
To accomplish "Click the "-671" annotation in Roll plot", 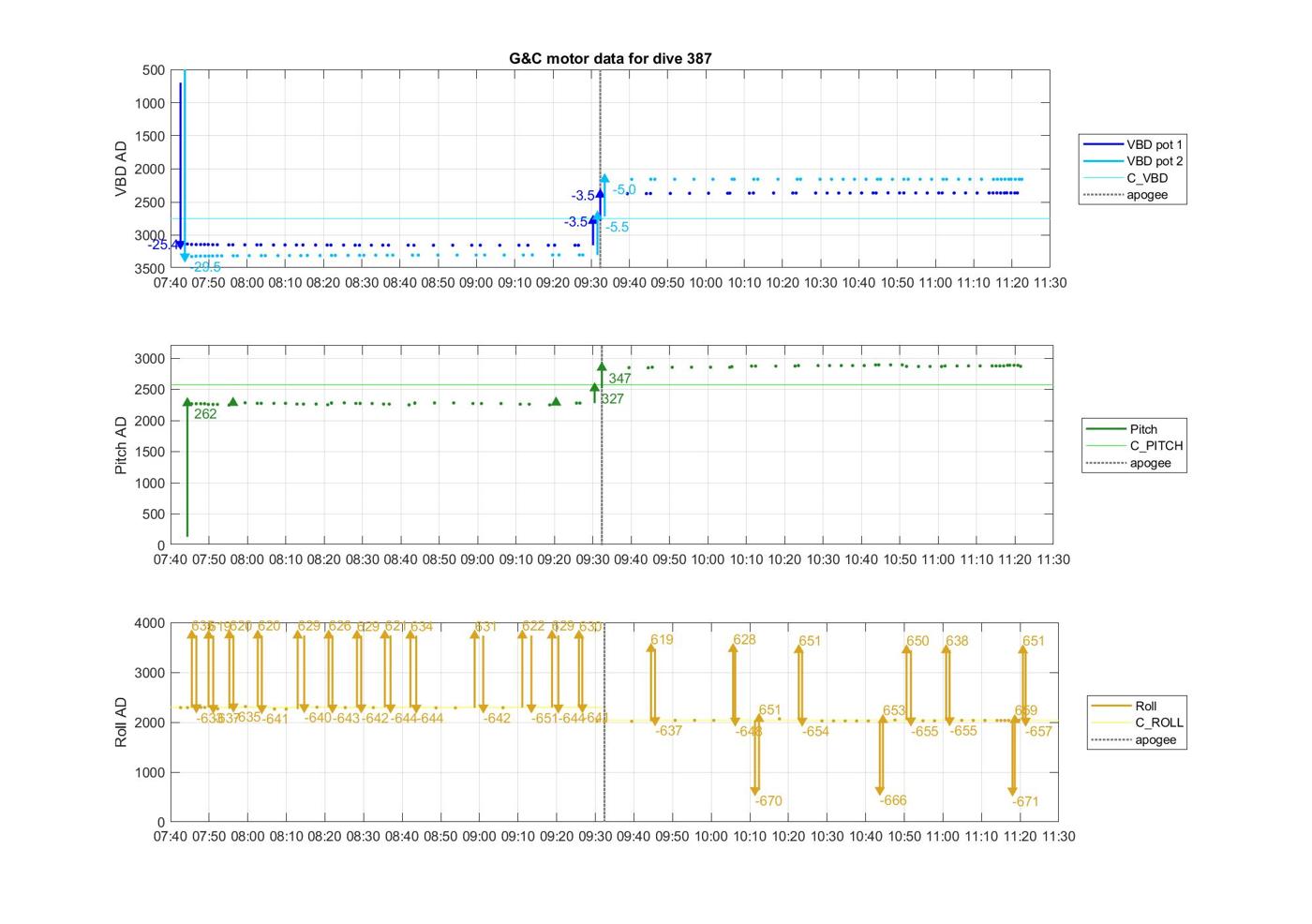I will (x=1025, y=801).
